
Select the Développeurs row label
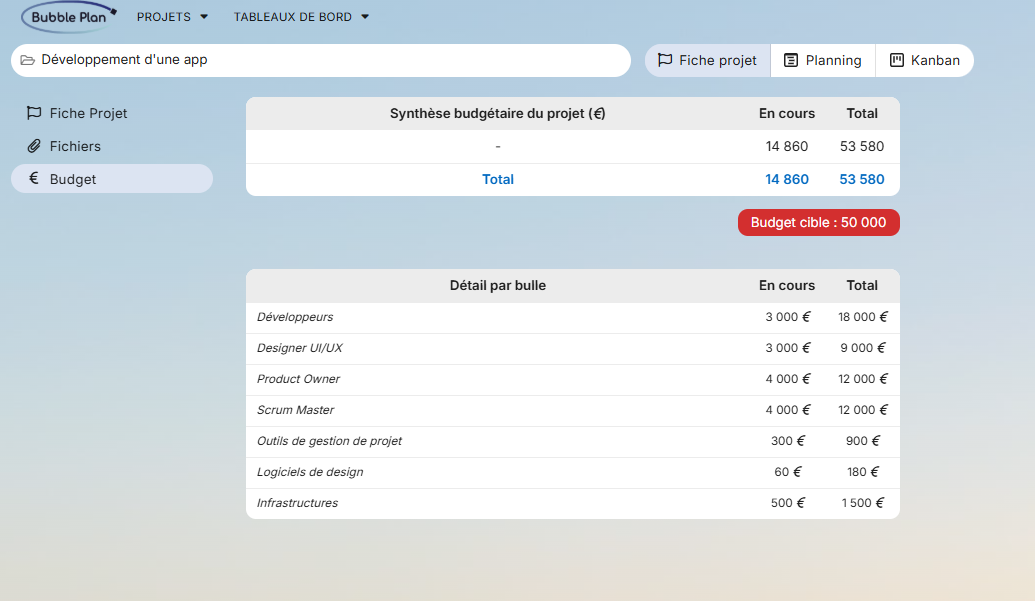pos(295,317)
